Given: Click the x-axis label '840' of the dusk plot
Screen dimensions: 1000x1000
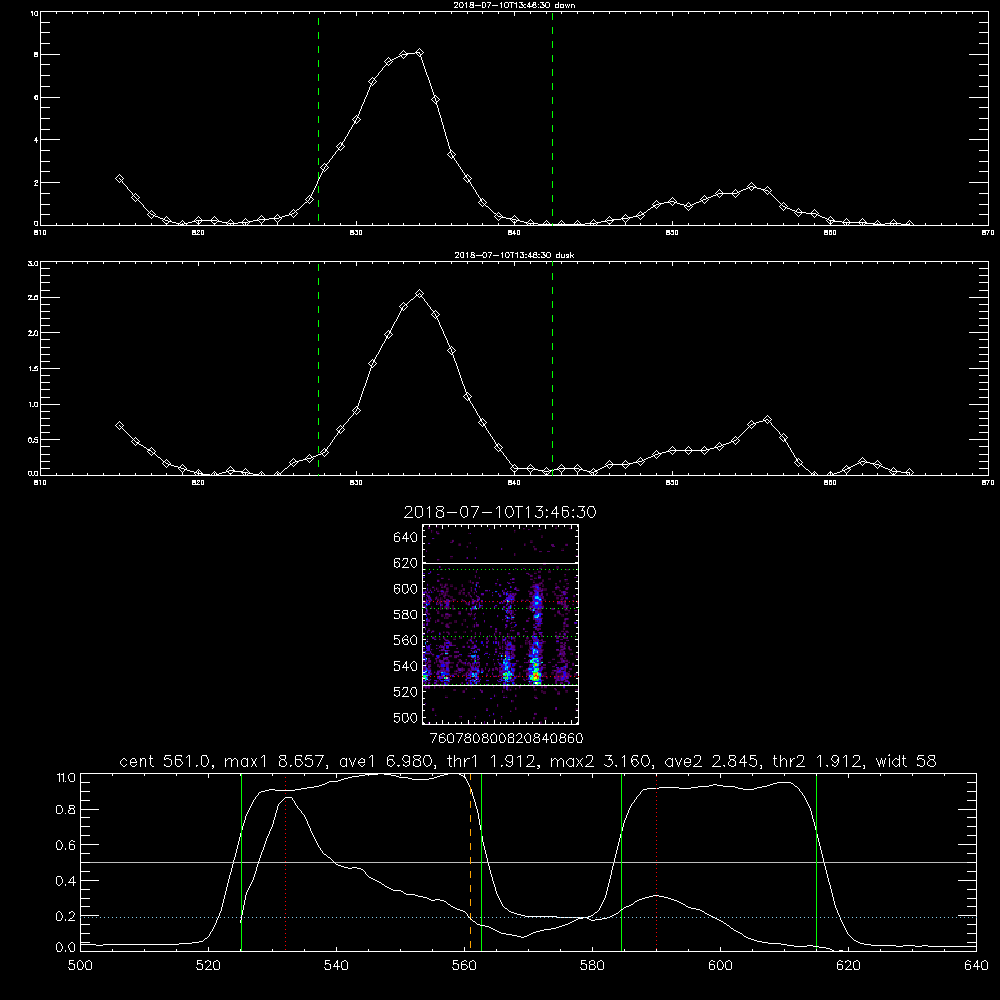Looking at the screenshot, I should (514, 483).
